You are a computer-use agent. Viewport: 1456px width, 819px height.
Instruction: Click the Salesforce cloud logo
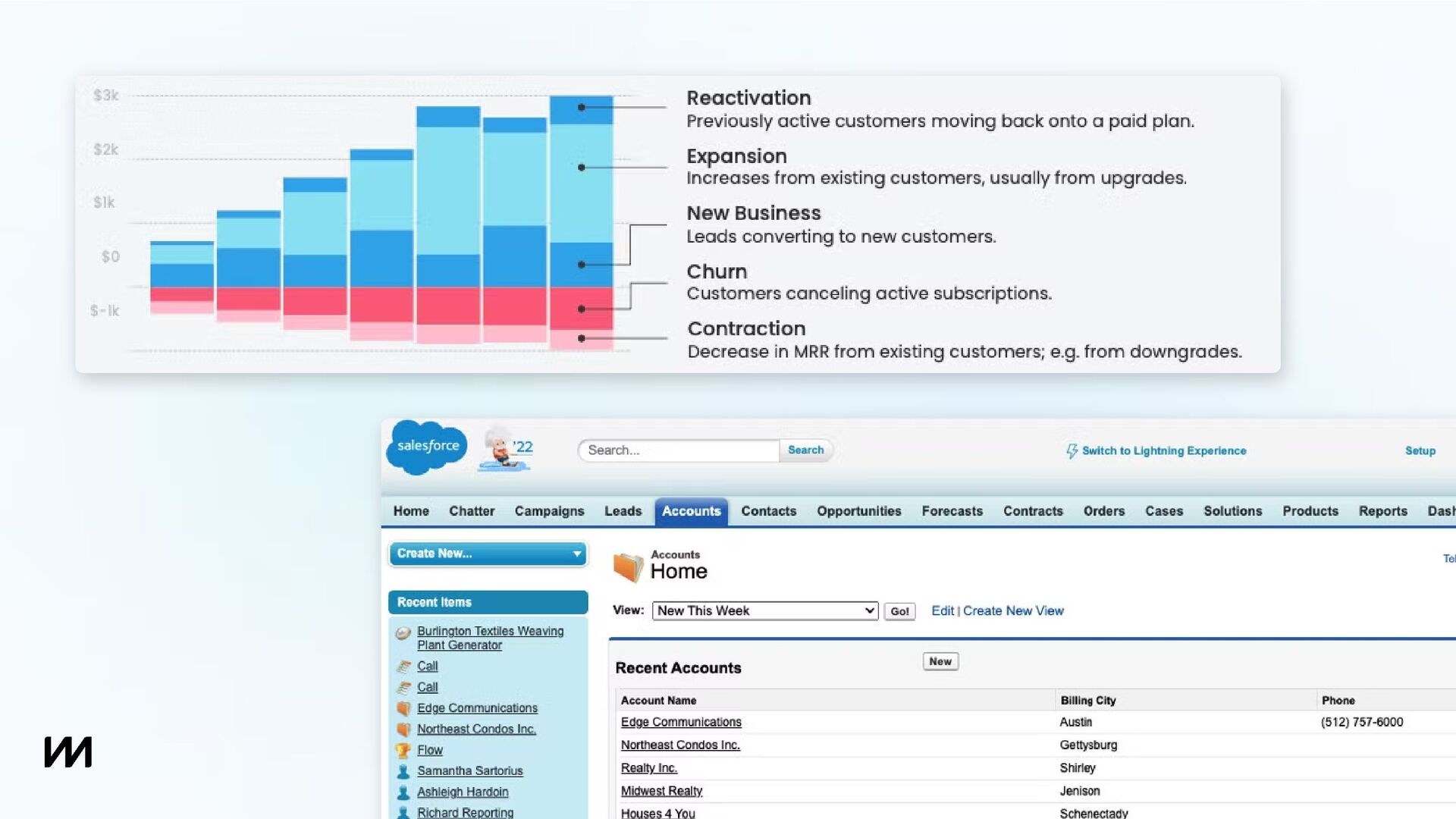pos(427,447)
